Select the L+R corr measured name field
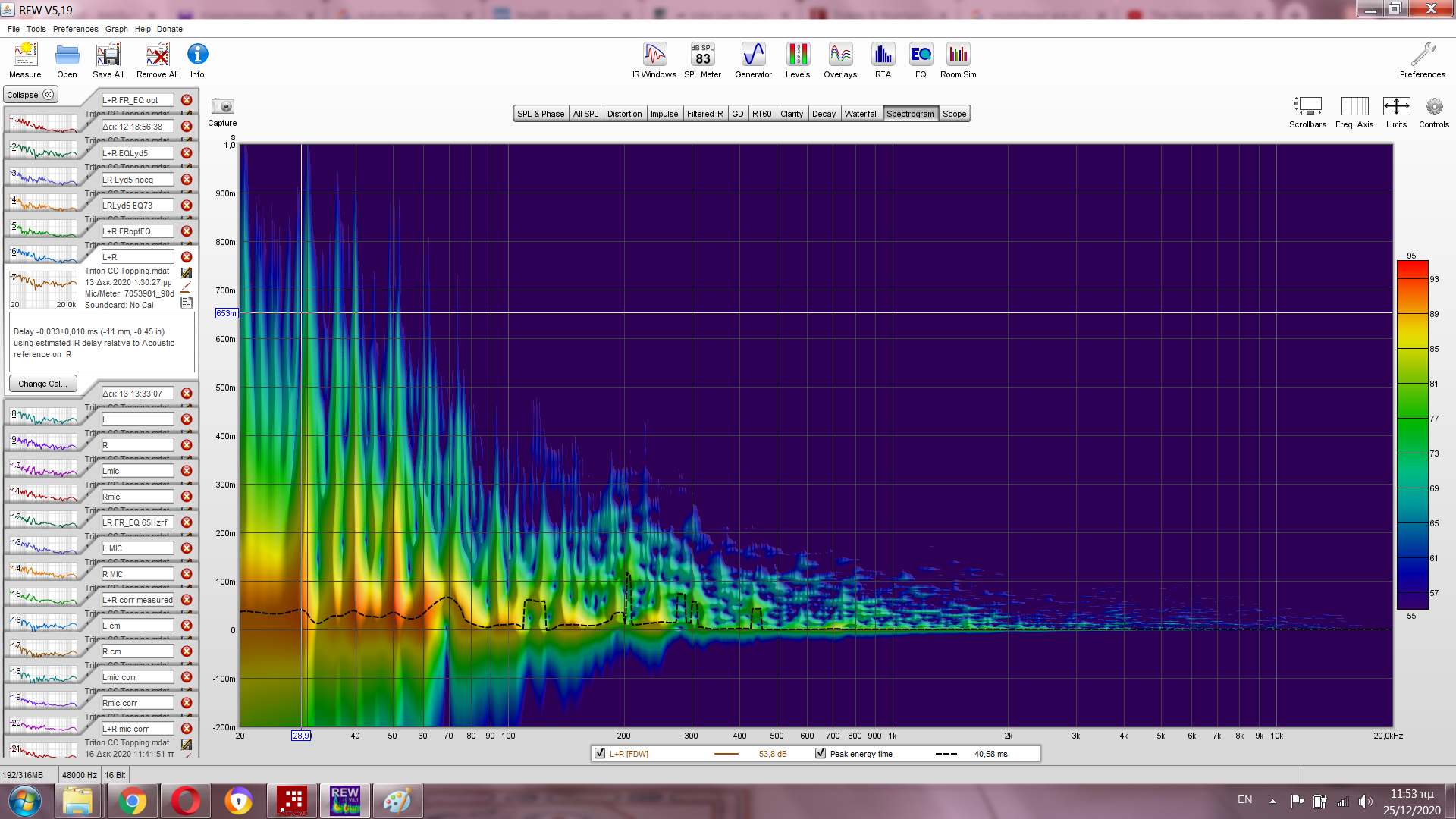1456x819 pixels. point(137,600)
